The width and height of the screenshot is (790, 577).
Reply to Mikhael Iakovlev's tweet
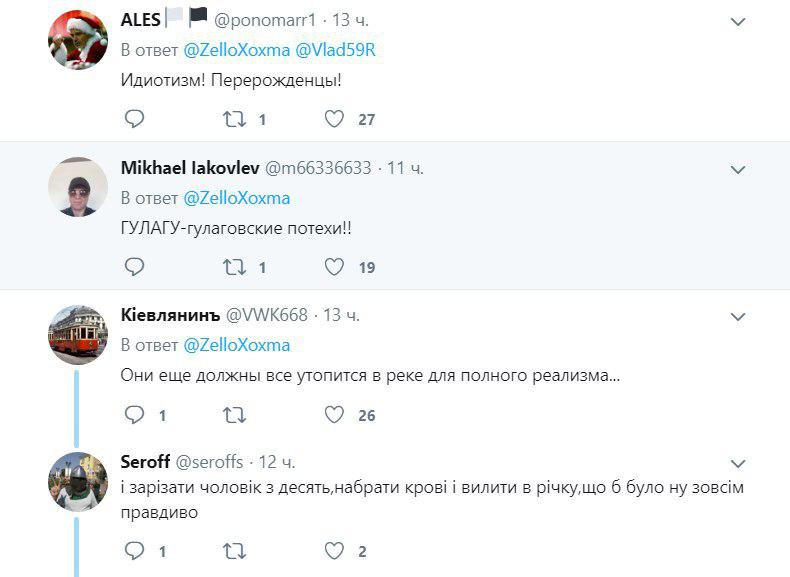coord(134,267)
